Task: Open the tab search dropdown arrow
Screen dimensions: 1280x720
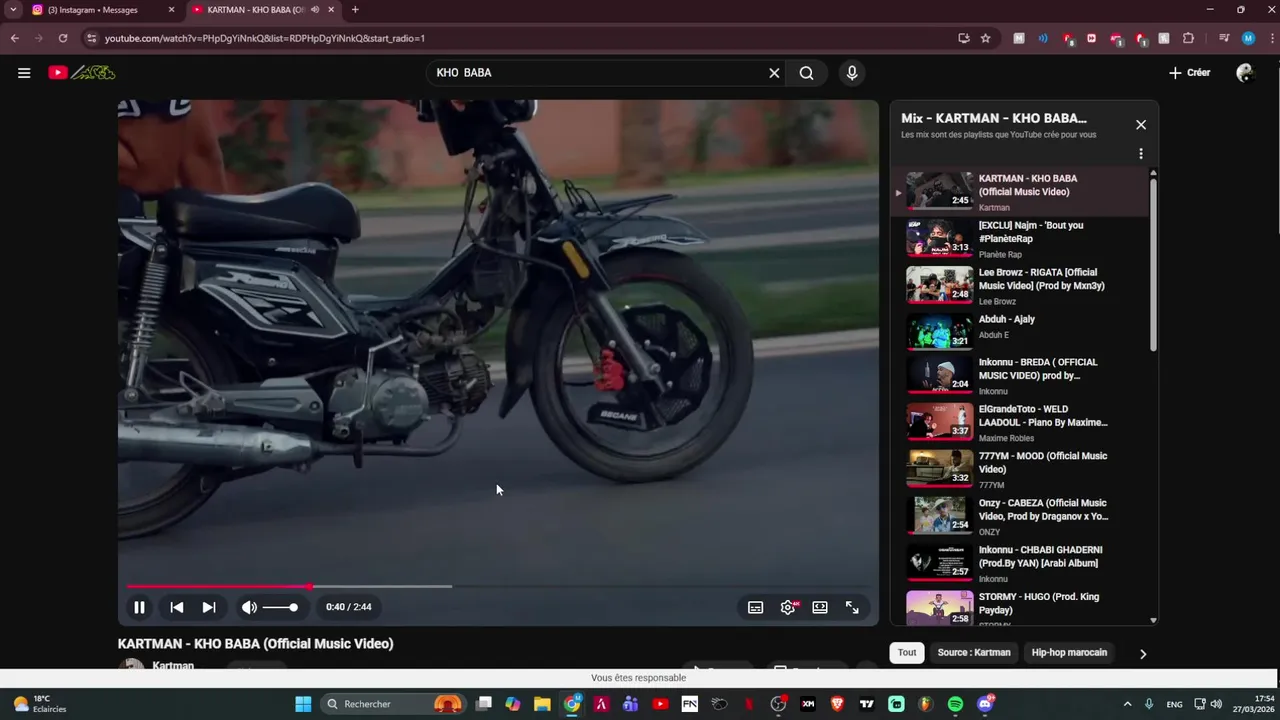Action: click(13, 10)
